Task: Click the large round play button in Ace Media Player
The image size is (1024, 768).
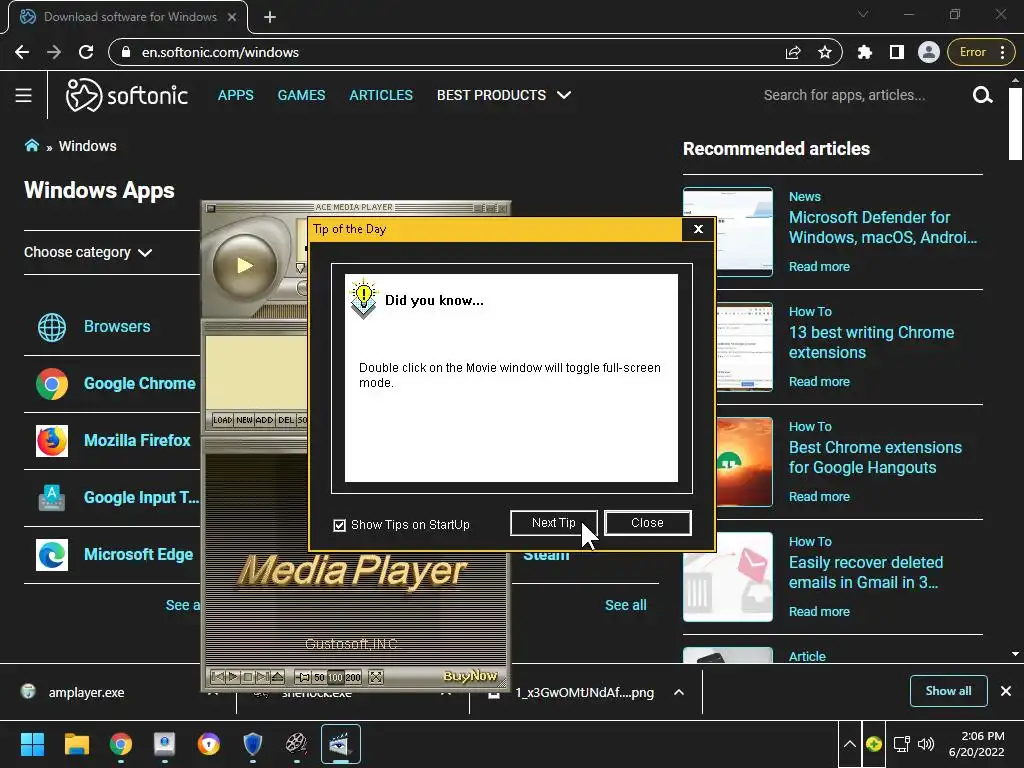Action: pos(245,265)
